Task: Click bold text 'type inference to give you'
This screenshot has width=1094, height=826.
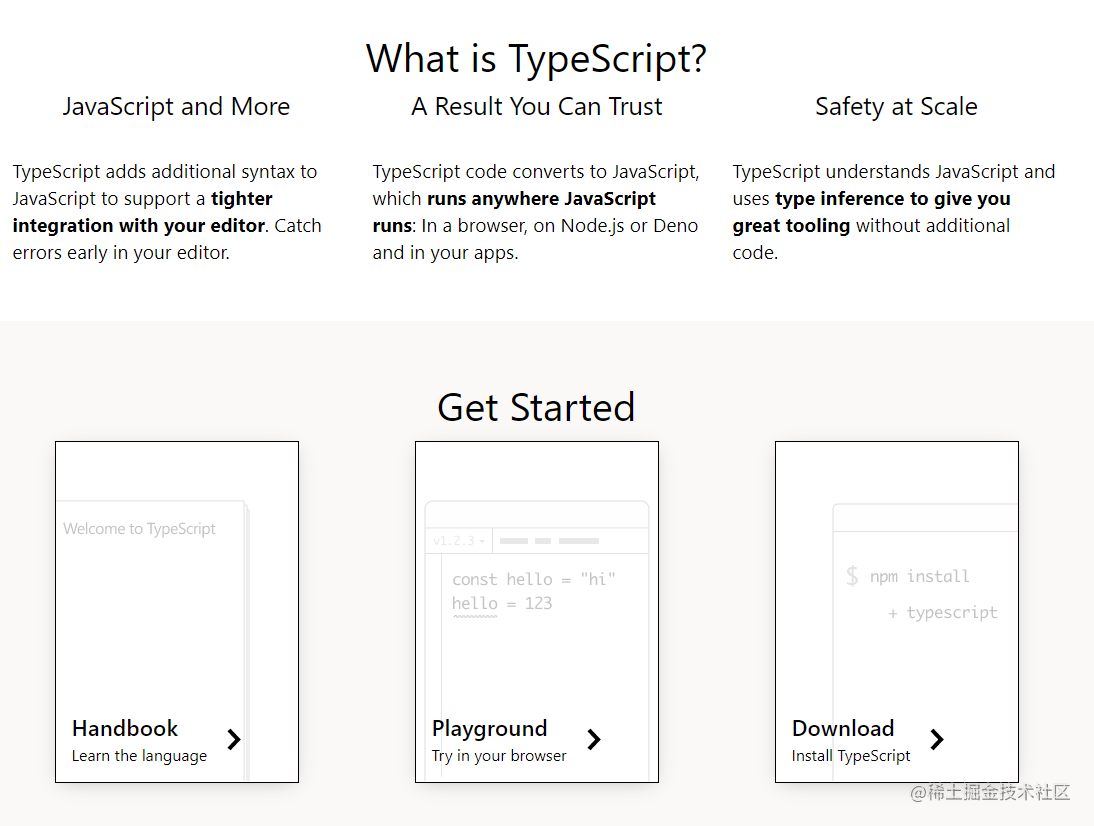Action: coord(892,199)
